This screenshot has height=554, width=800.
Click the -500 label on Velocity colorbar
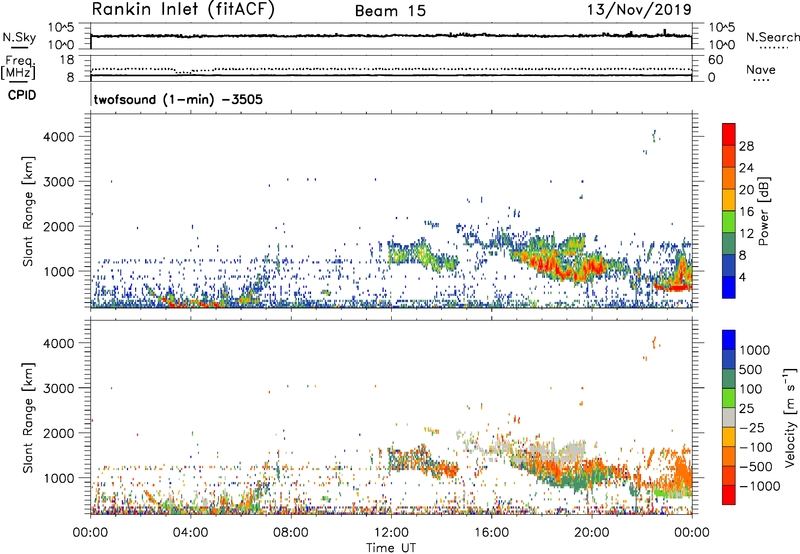[x=755, y=466]
